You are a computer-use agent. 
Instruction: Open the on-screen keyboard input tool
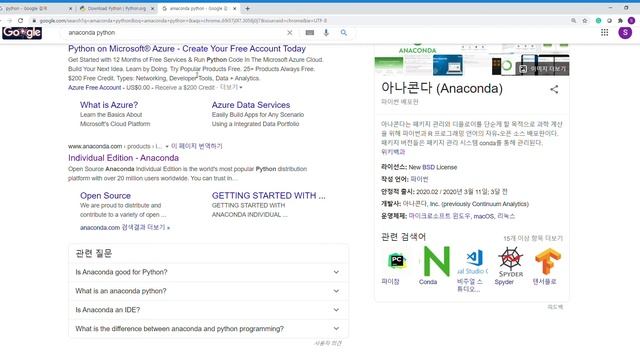pyautogui.click(x=310, y=33)
